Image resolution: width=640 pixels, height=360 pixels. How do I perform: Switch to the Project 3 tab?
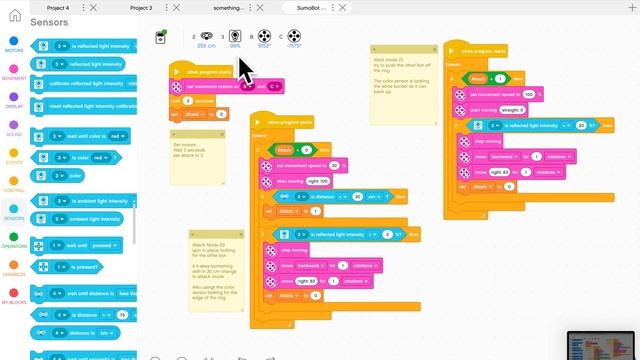(x=141, y=8)
